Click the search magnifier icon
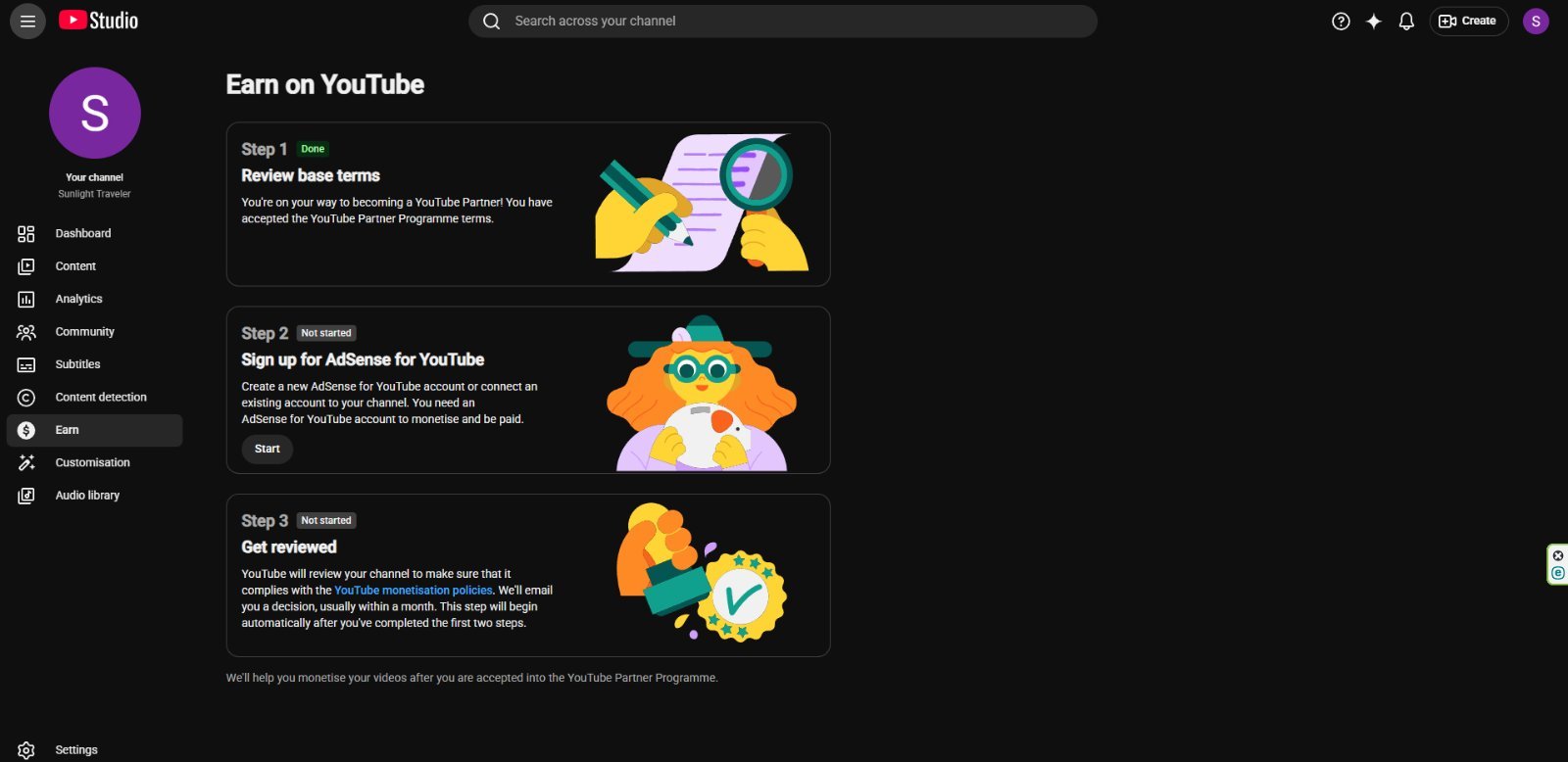The image size is (1568, 762). [492, 21]
